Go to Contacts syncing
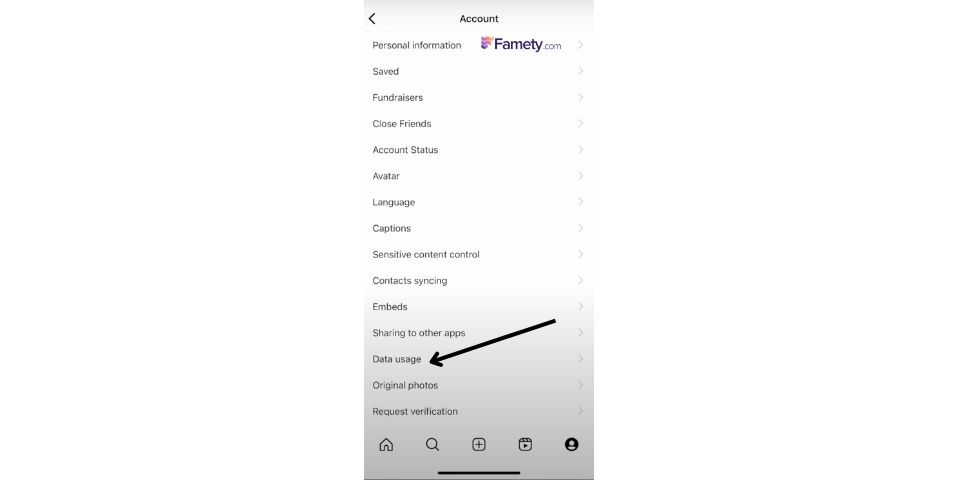Screen dimensions: 960x480 tap(479, 280)
